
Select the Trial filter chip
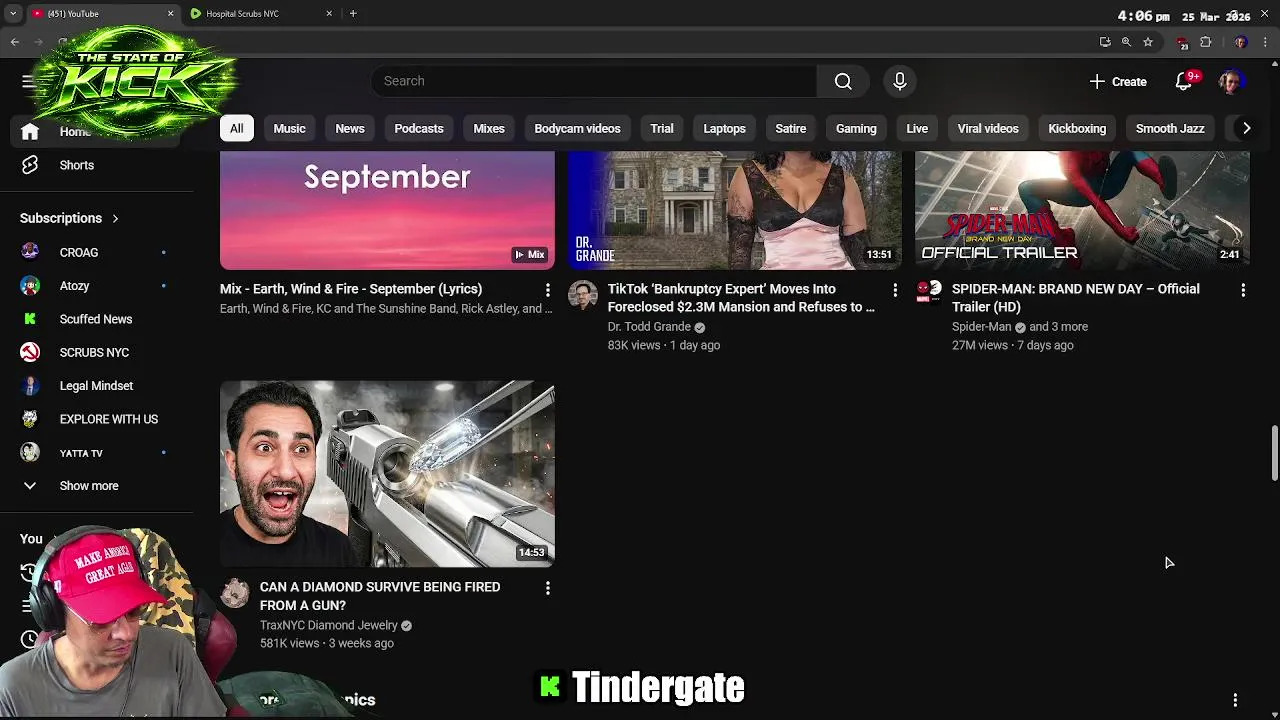(x=662, y=128)
